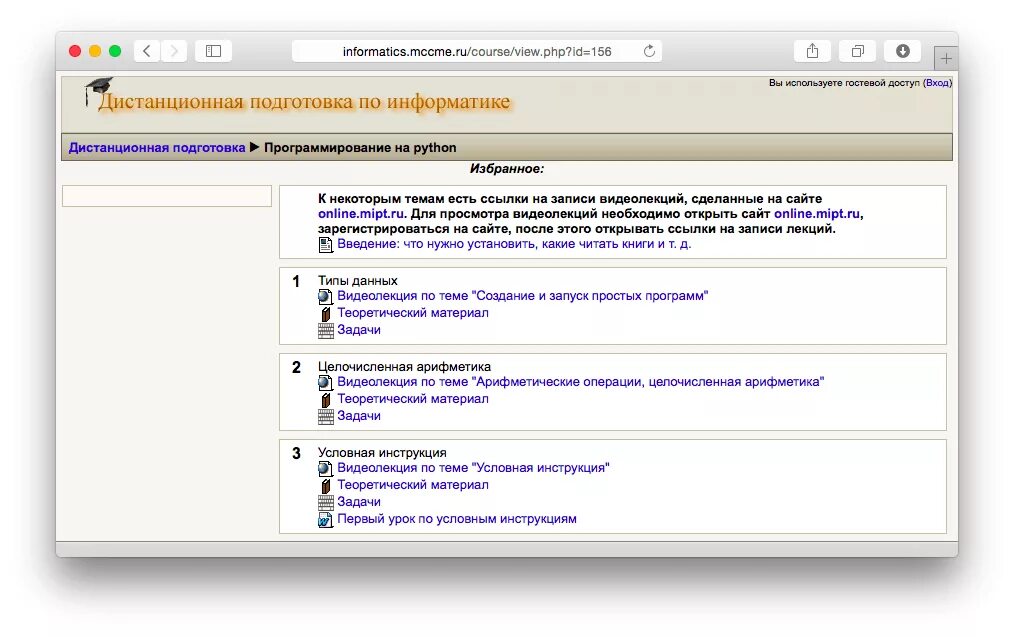Click the Избранное: heading
This screenshot has height=637, width=1014.
pyautogui.click(x=507, y=169)
